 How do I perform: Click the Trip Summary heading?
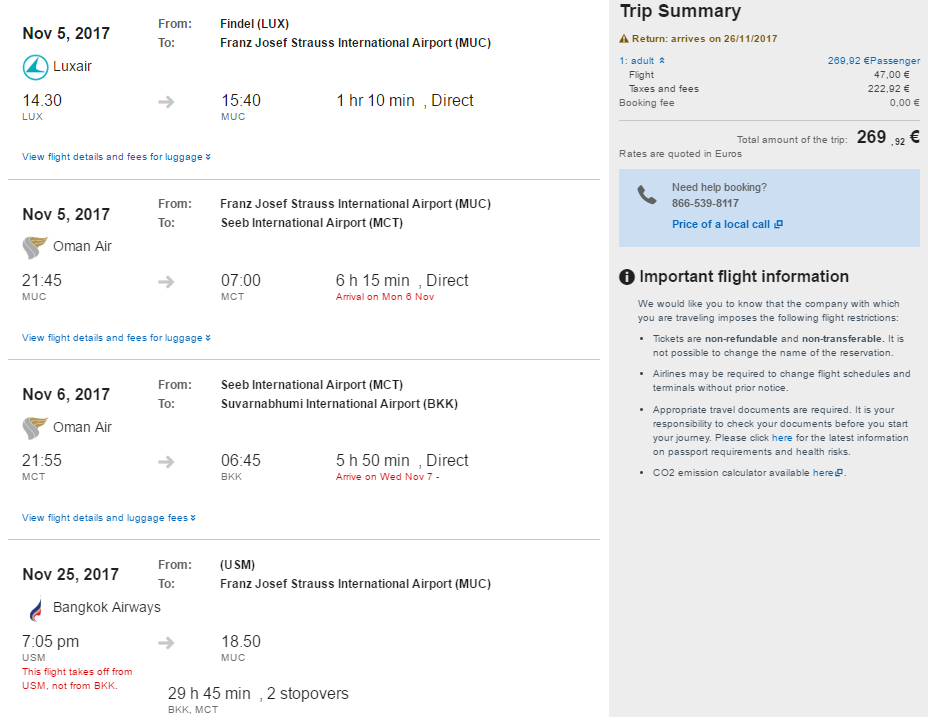[x=680, y=11]
